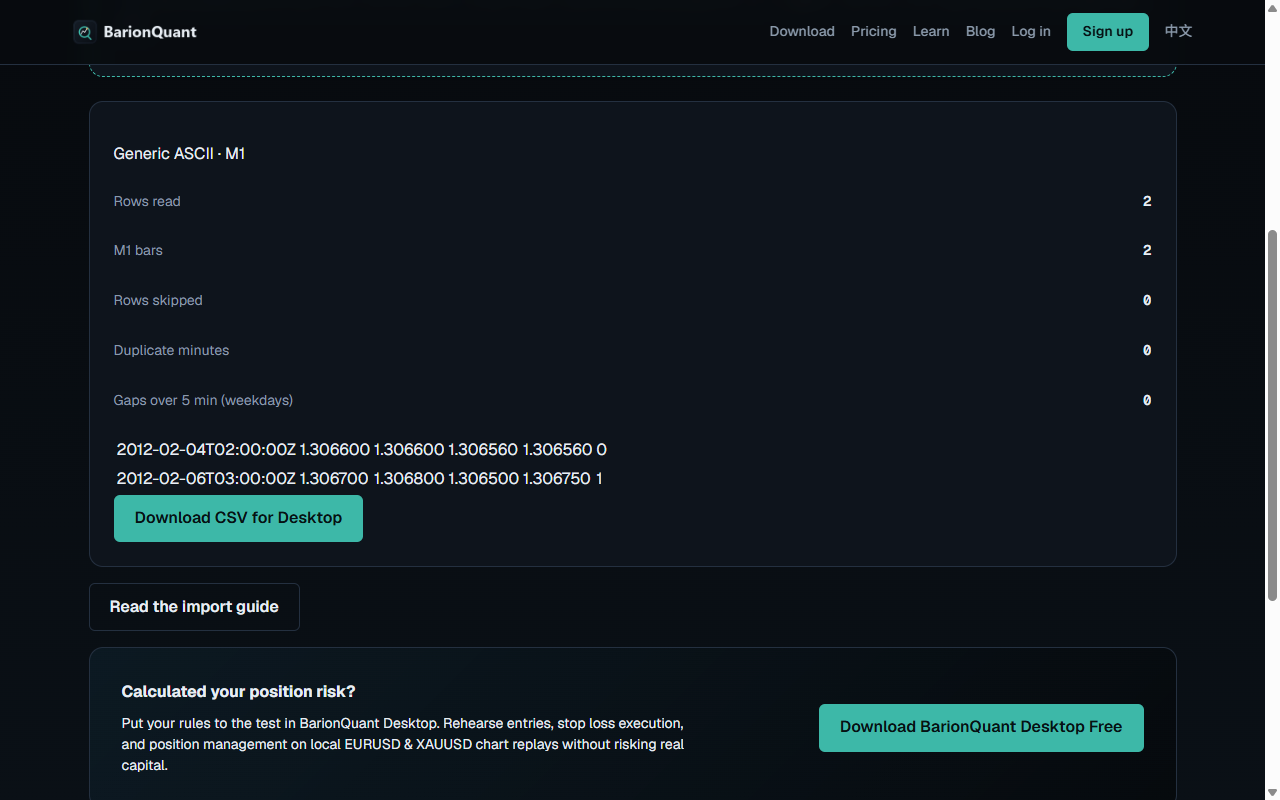The width and height of the screenshot is (1280, 800).
Task: Click the Sign up button
Action: pyautogui.click(x=1108, y=32)
